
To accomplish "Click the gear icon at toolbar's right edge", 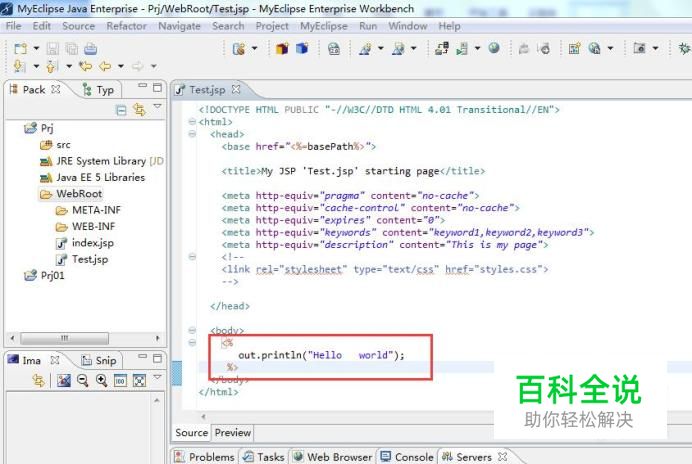I will point(684,48).
